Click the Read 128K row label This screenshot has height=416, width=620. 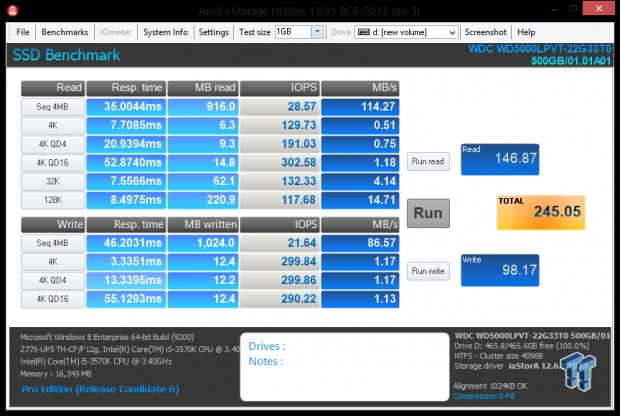click(53, 200)
